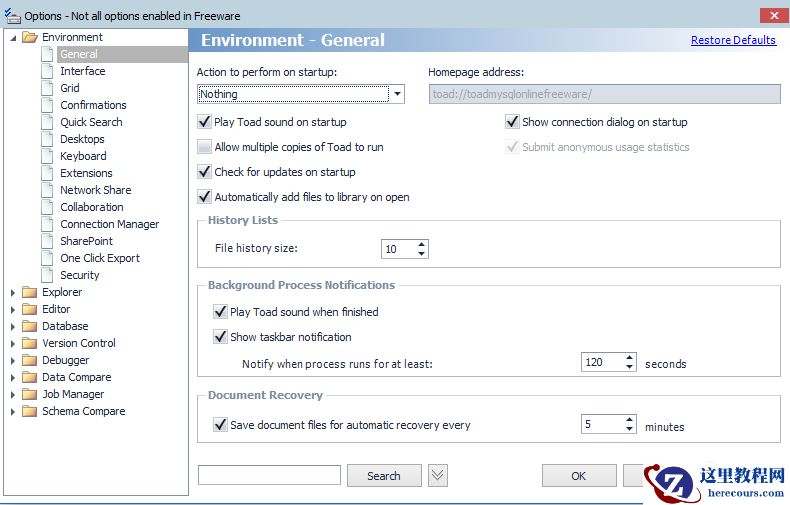Expand the Explorer tree node

[13, 293]
